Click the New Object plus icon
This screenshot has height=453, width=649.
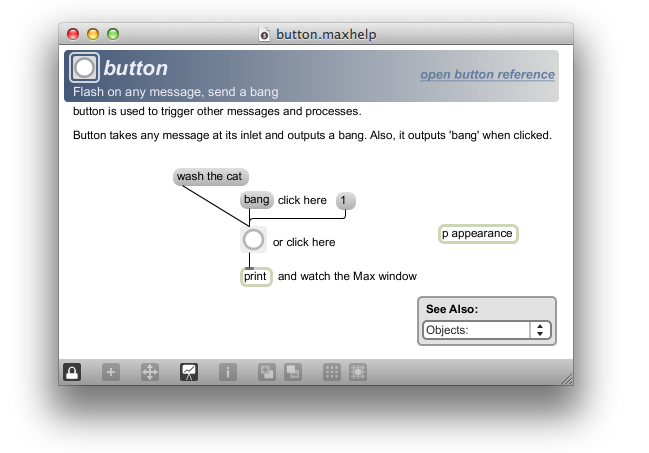pyautogui.click(x=111, y=372)
